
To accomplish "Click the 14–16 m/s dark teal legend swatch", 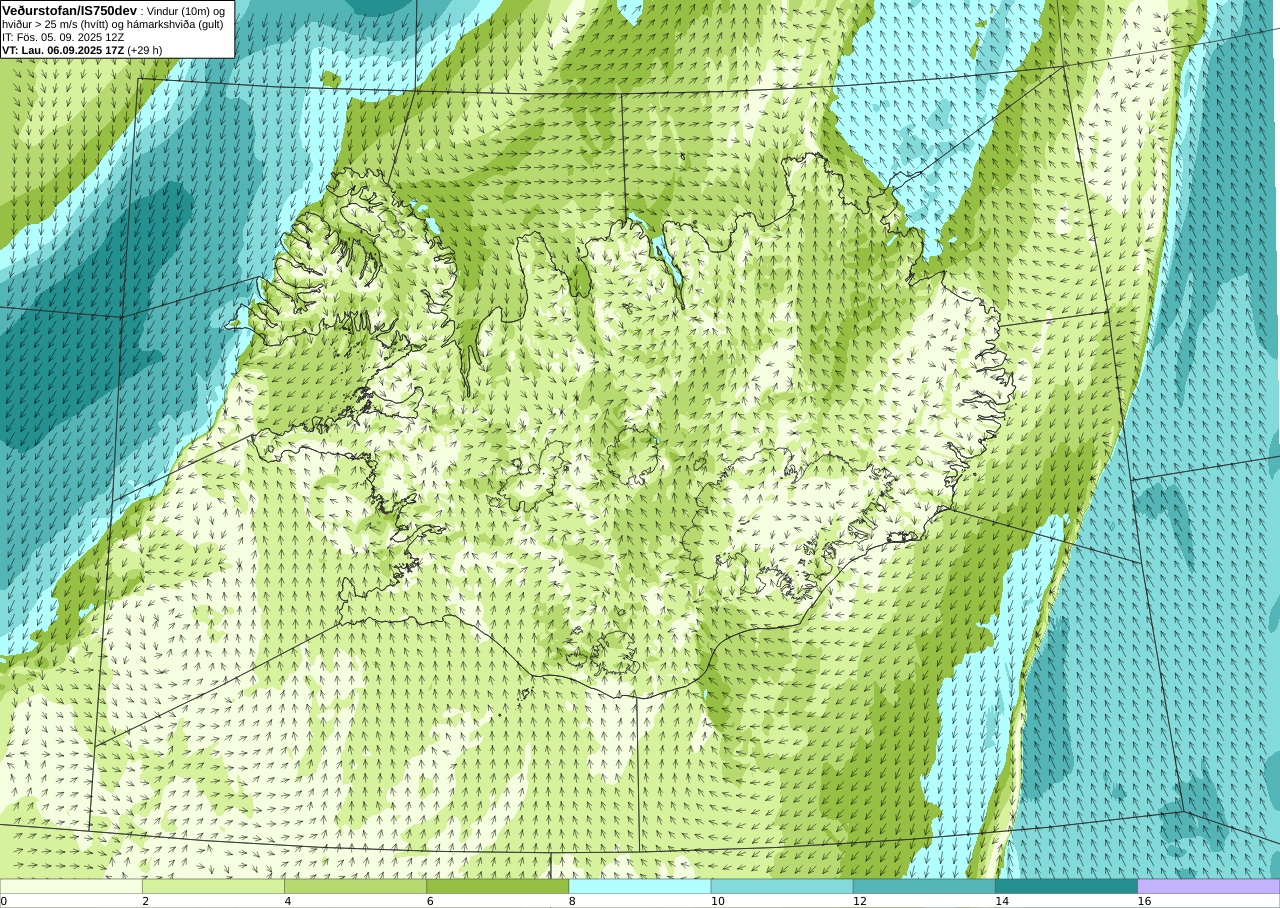I will click(1066, 886).
